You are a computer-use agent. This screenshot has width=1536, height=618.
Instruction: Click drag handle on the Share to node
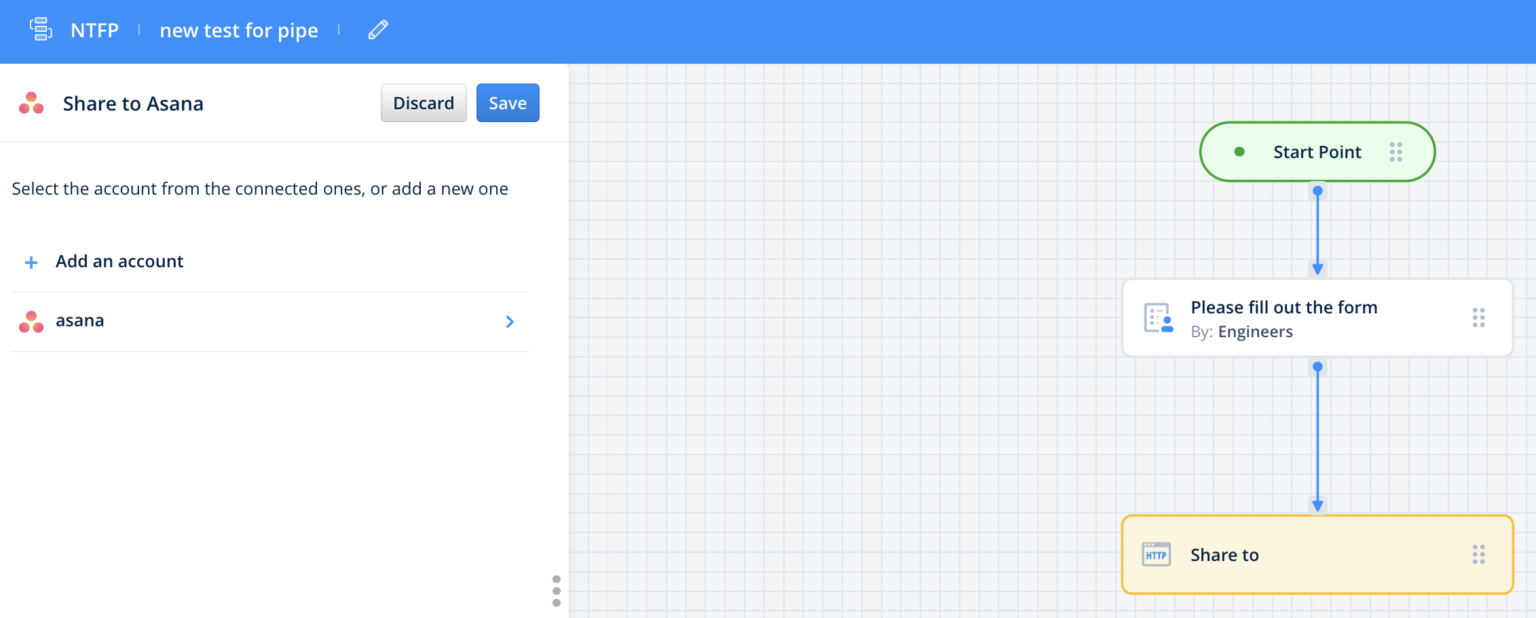click(1478, 555)
